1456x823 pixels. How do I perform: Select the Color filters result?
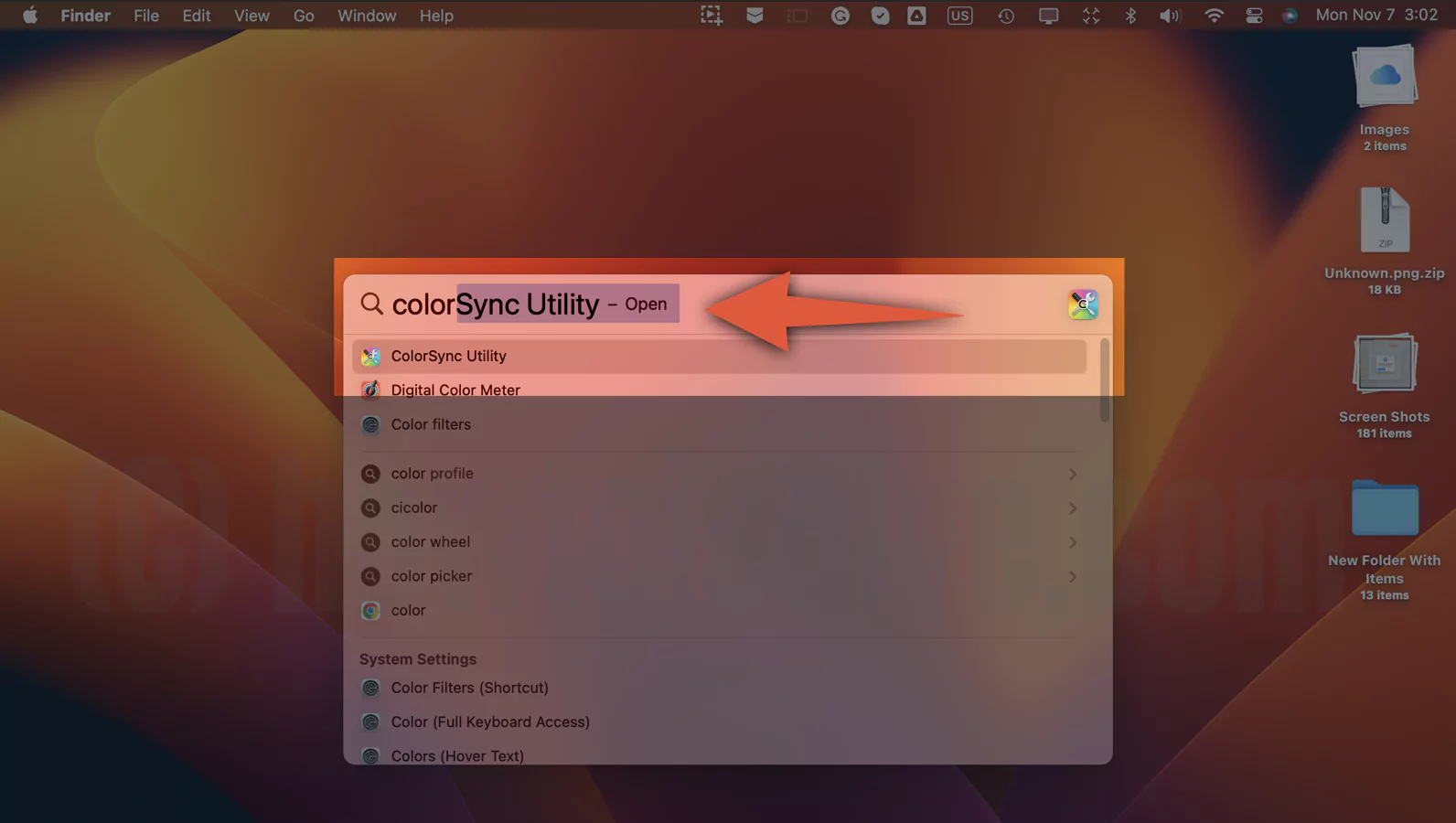pos(719,424)
